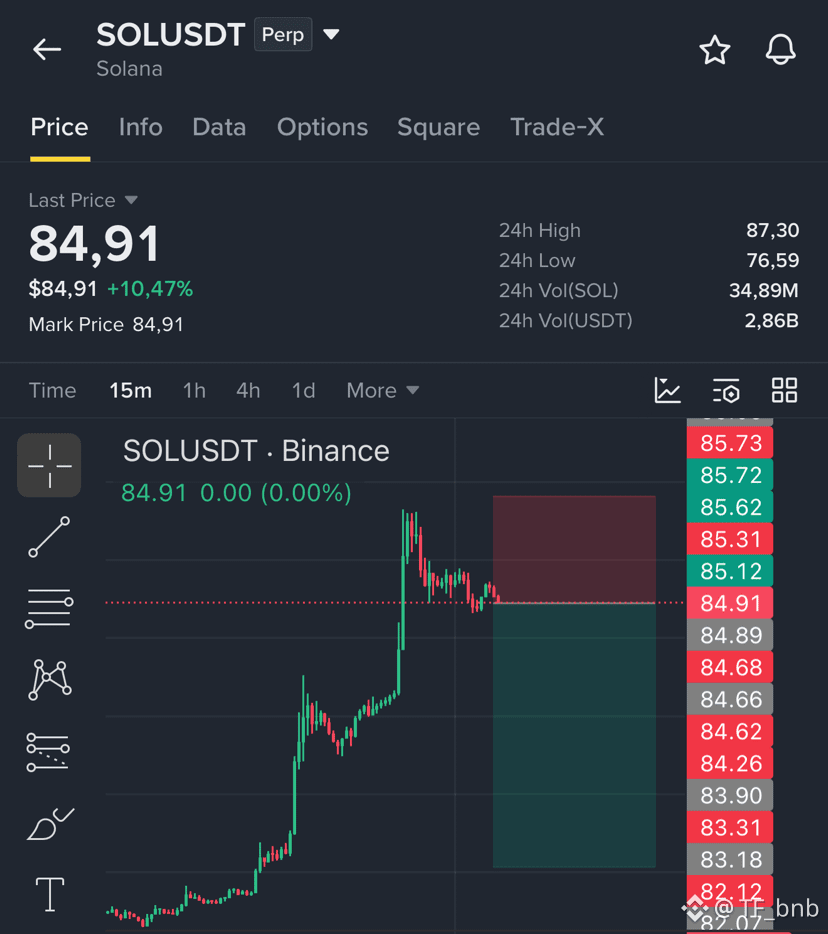Select the 1h chart interval
Image resolution: width=828 pixels, height=934 pixels.
[x=194, y=391]
